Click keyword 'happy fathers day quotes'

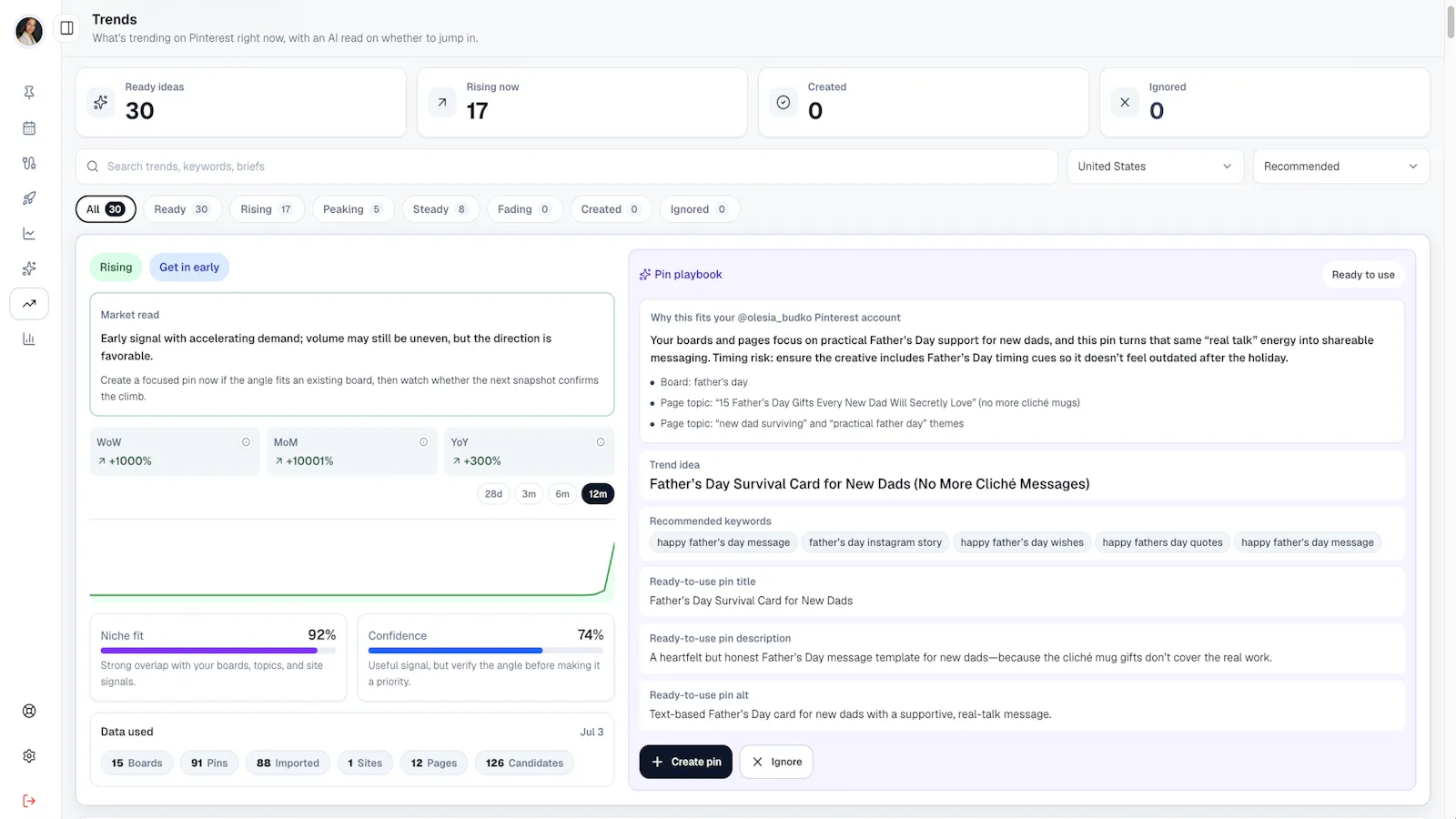tap(1162, 542)
